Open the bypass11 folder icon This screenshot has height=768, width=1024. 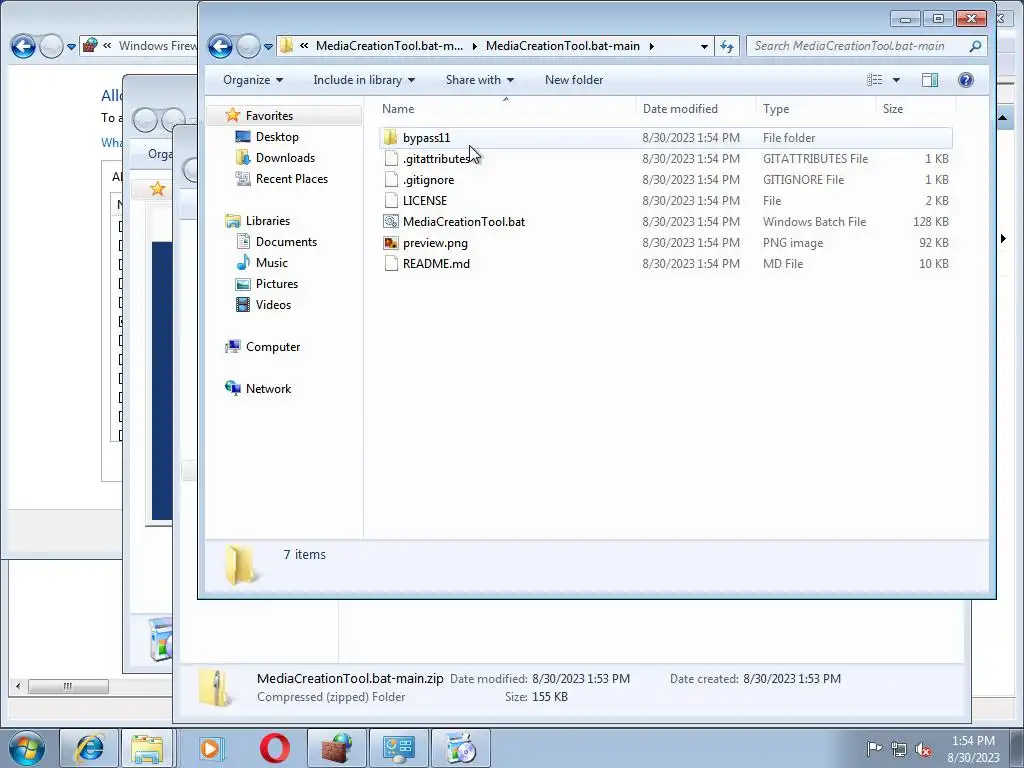coord(391,138)
